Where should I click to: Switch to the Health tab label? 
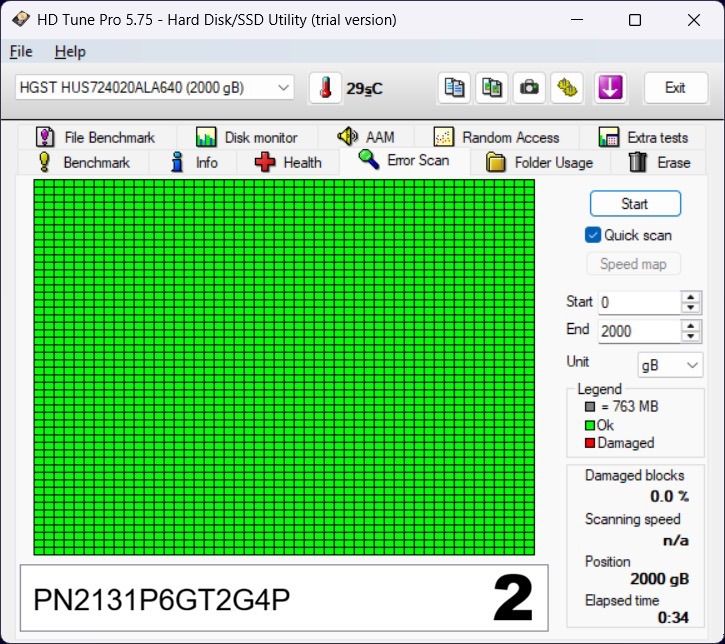[x=302, y=162]
